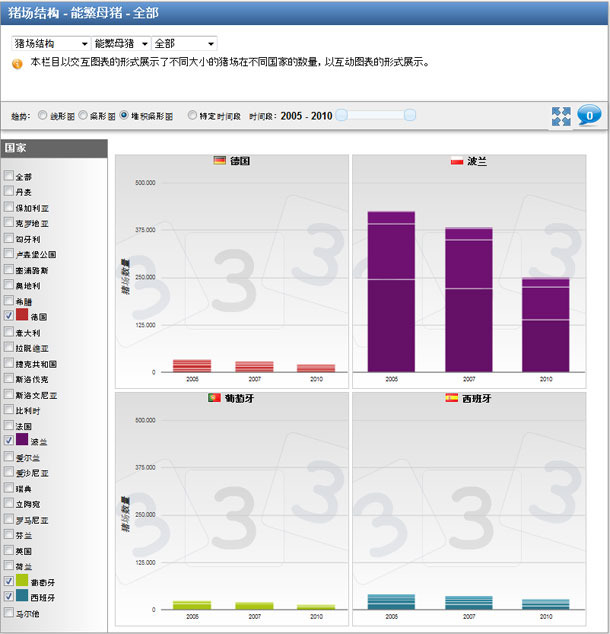Uncheck the 波兰 country checkbox
Screen dimensions: 610x634
click(9, 440)
